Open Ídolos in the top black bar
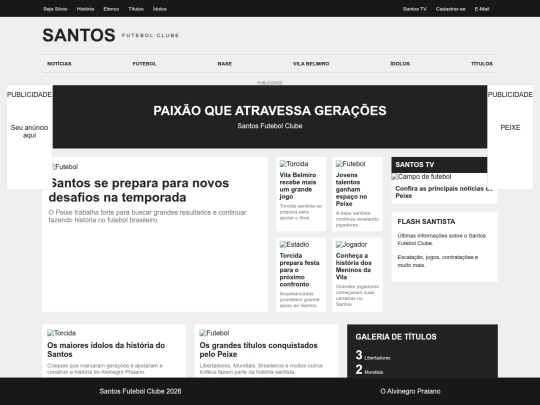The width and height of the screenshot is (540, 405). (x=160, y=9)
